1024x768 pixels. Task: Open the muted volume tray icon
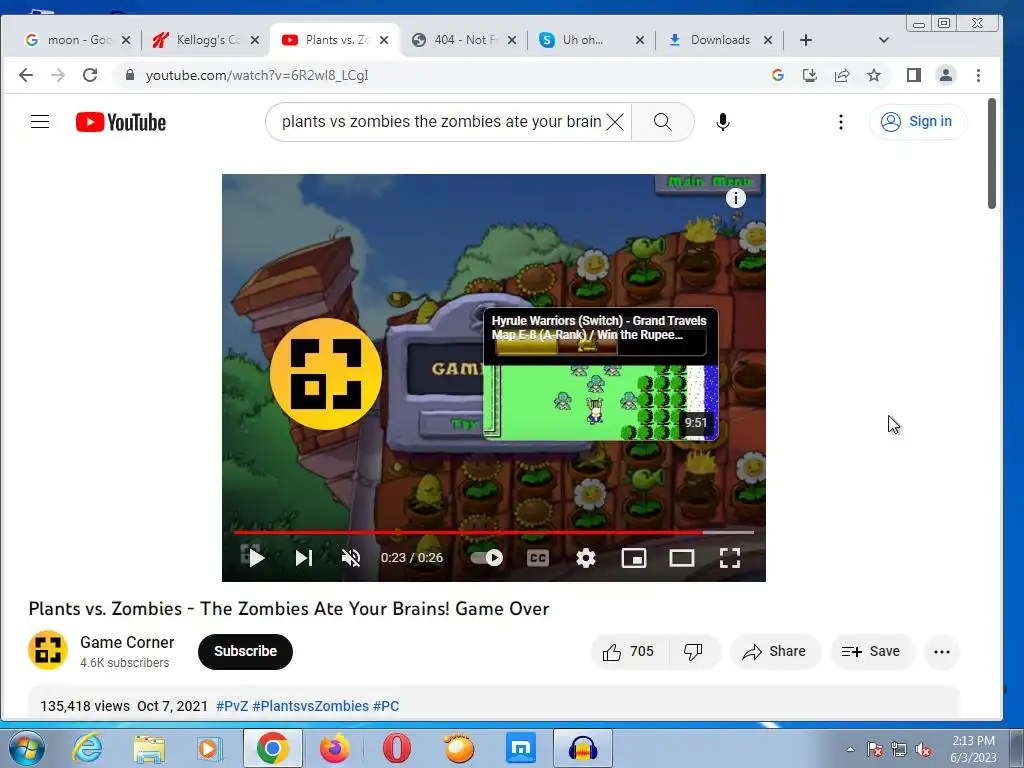coord(923,750)
